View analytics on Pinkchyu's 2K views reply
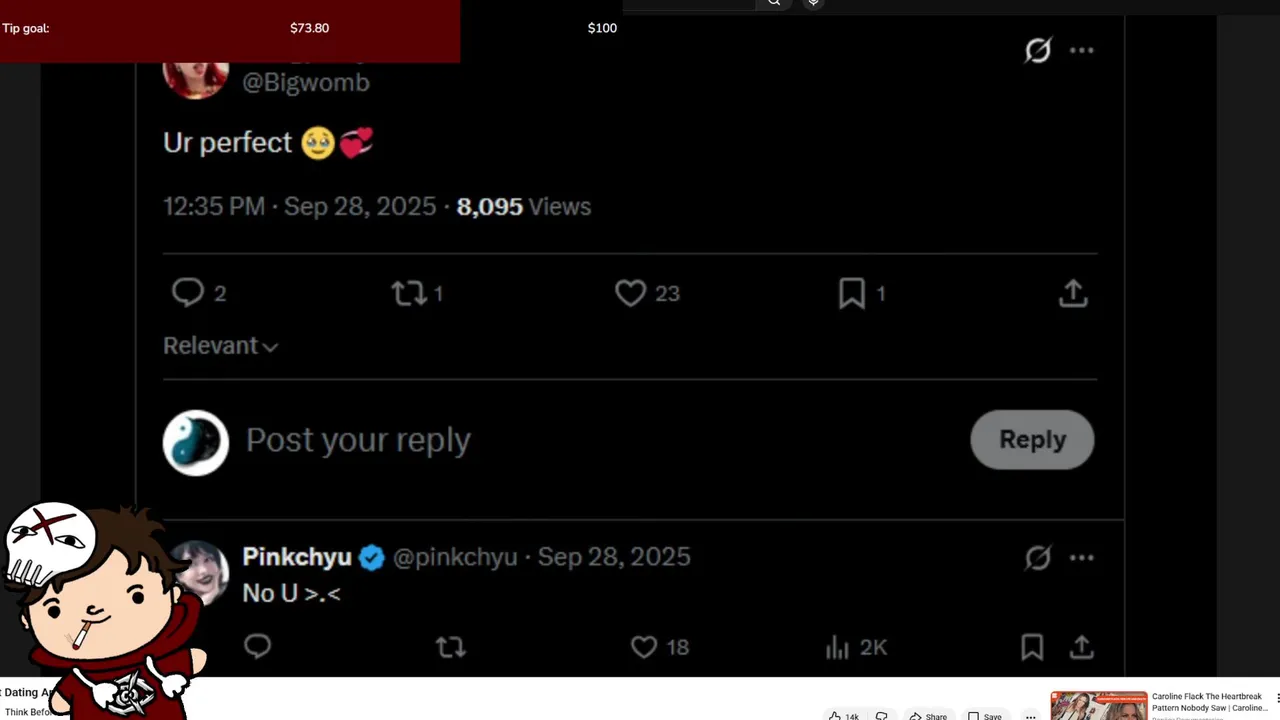Viewport: 1280px width, 720px height. pyautogui.click(x=838, y=648)
